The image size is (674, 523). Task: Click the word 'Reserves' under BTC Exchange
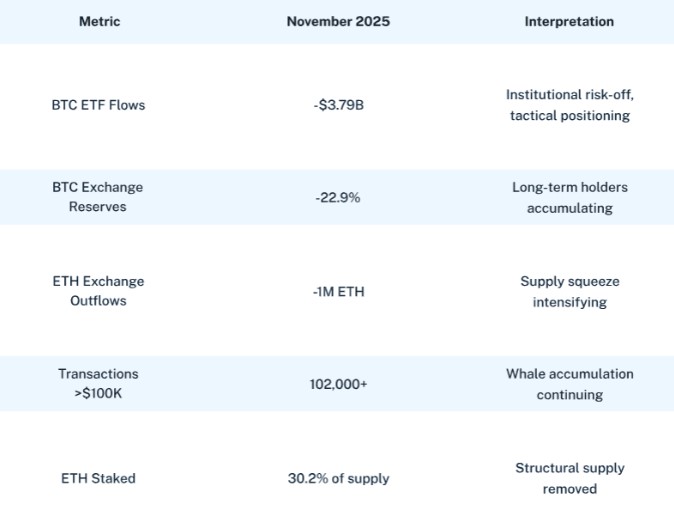pyautogui.click(x=98, y=207)
